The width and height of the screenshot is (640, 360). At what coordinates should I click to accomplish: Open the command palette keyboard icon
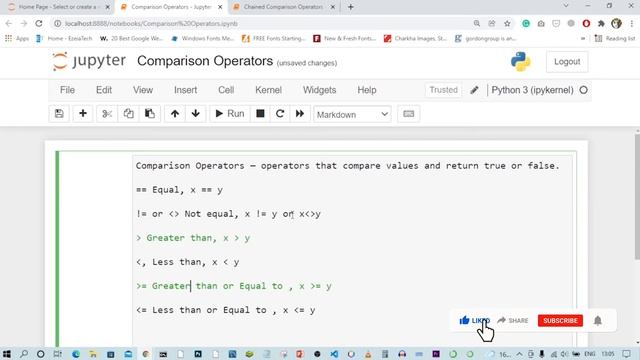(409, 114)
